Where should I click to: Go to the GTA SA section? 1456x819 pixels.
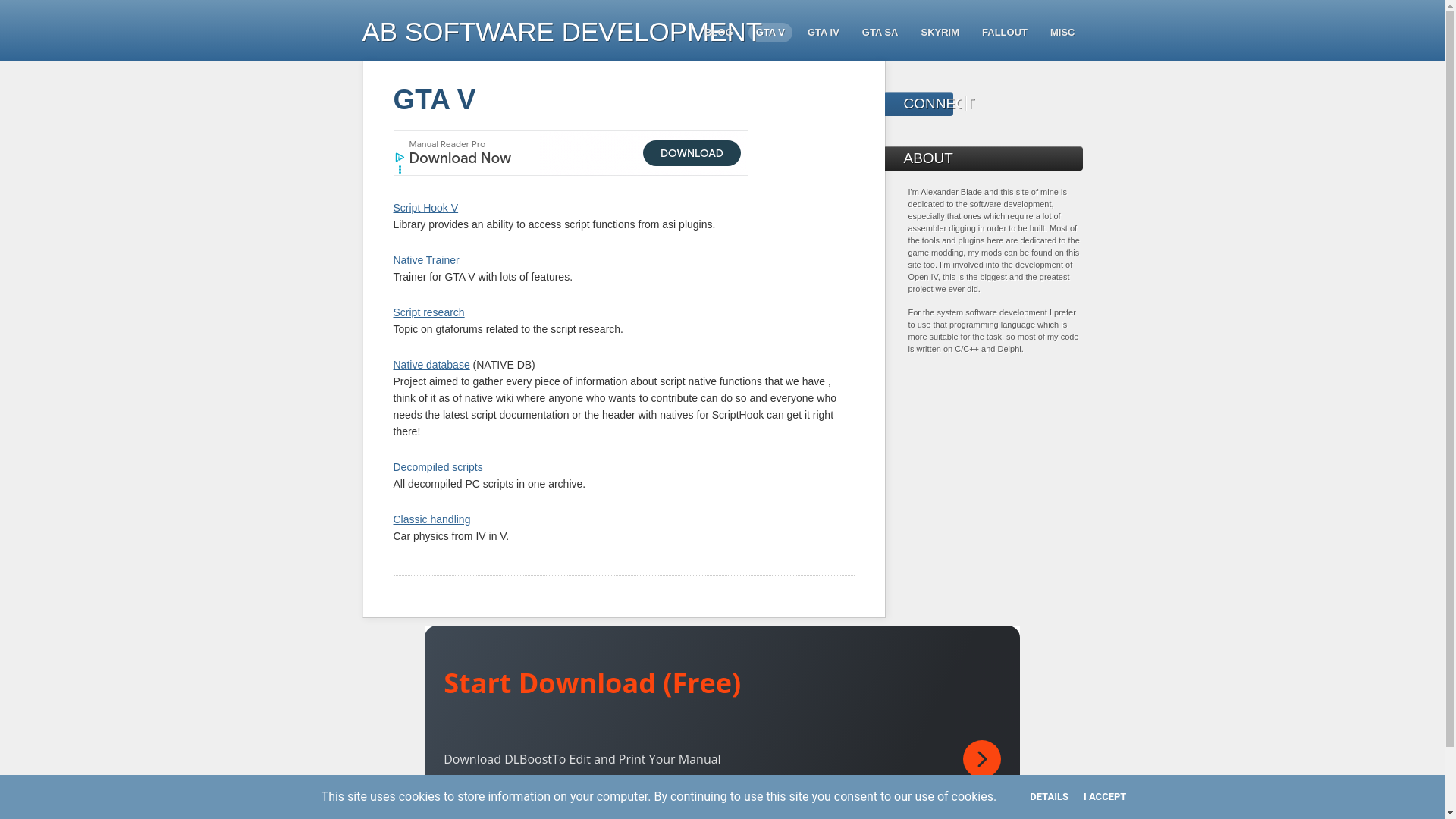(880, 33)
